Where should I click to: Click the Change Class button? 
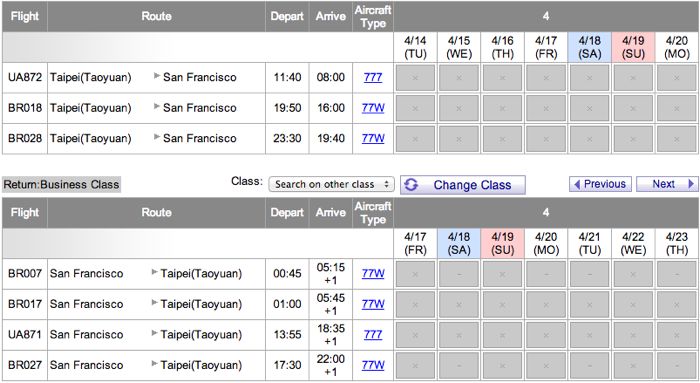click(462, 185)
